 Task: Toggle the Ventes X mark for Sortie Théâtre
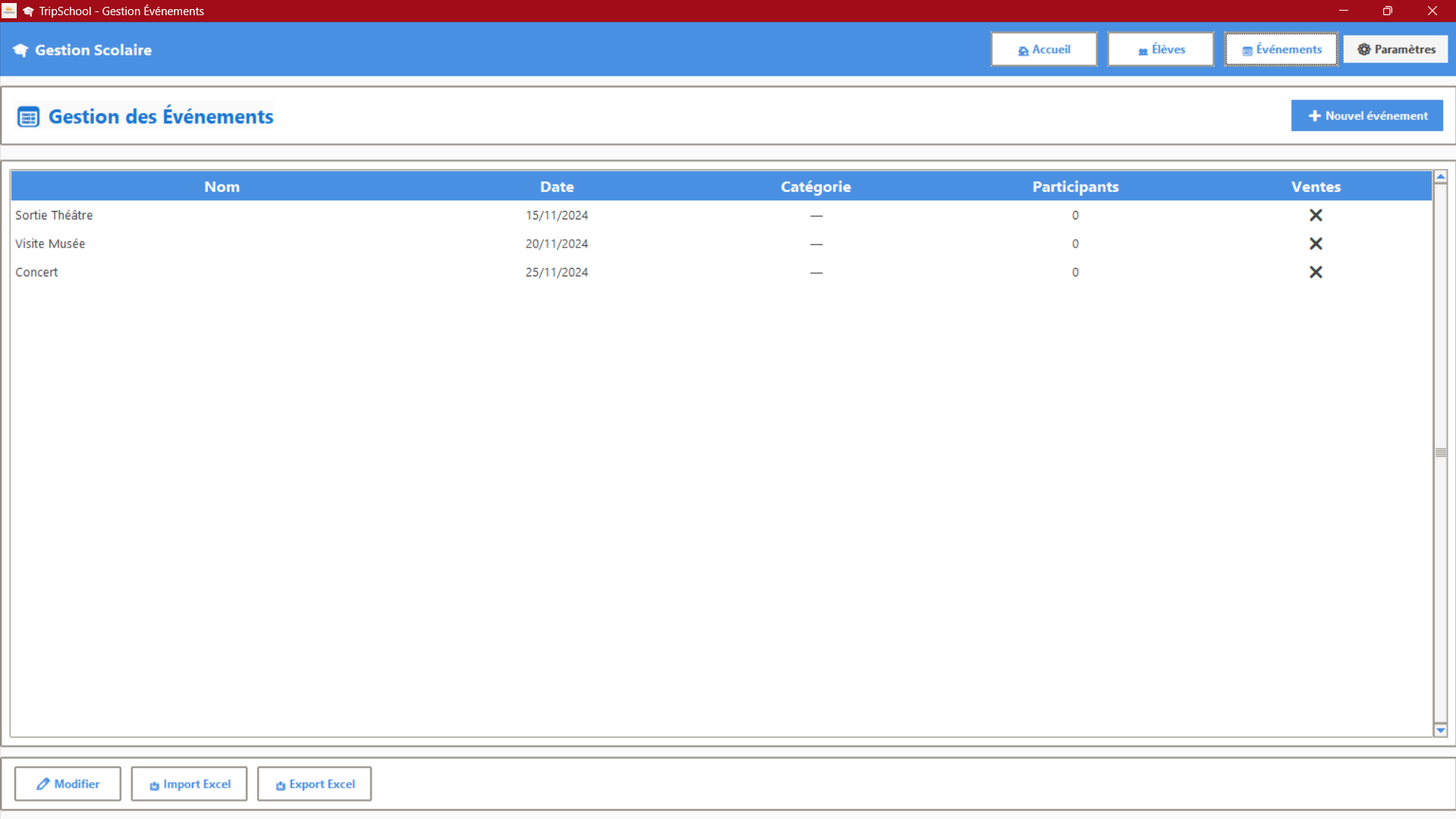(x=1315, y=216)
